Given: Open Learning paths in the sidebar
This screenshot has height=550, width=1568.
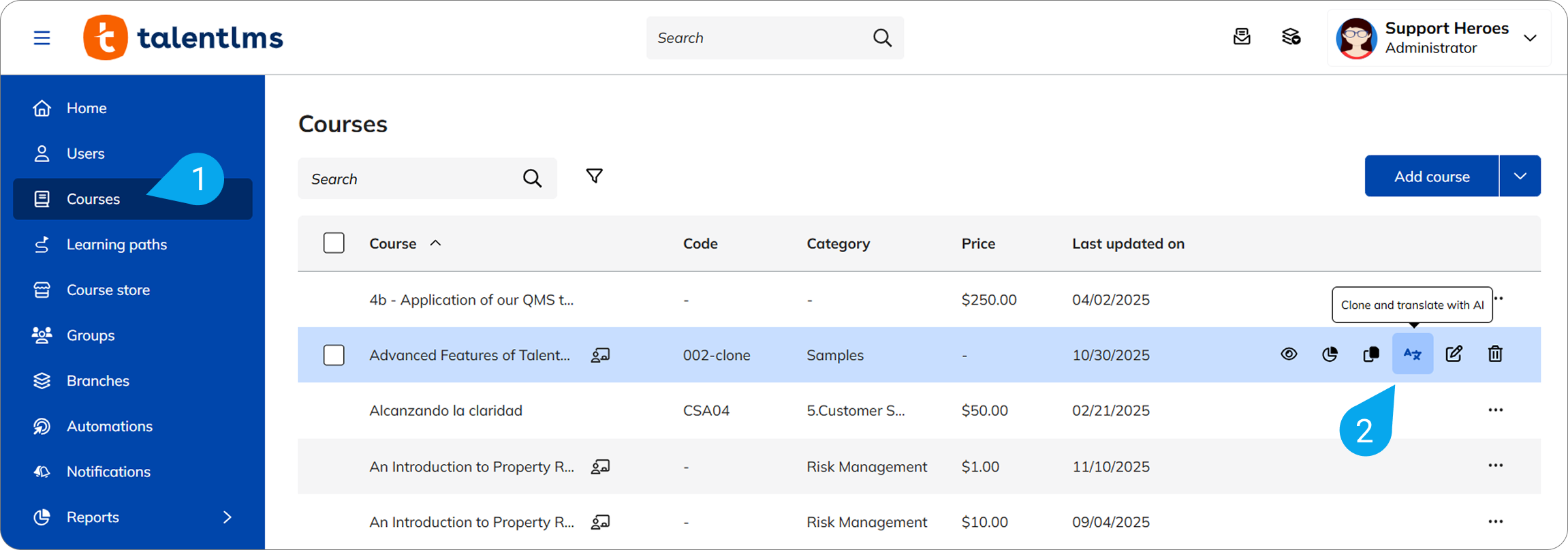Looking at the screenshot, I should (x=116, y=245).
